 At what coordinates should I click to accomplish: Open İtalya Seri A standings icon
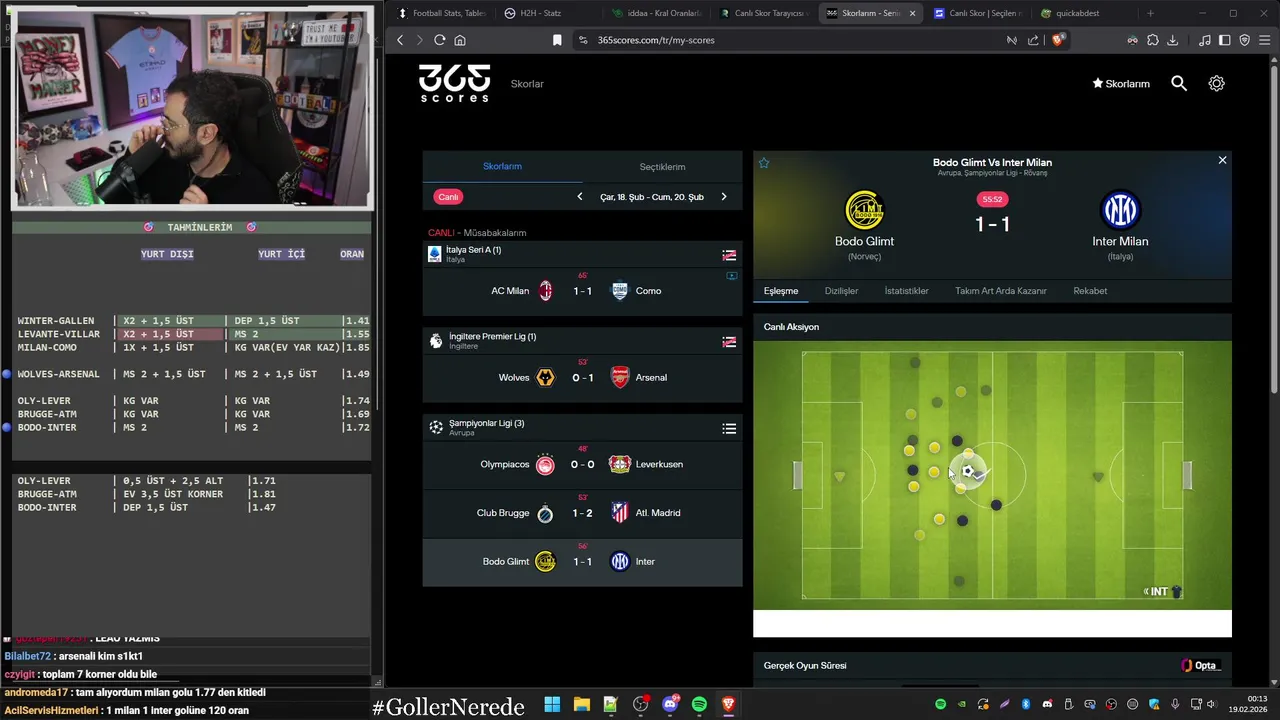pos(729,255)
